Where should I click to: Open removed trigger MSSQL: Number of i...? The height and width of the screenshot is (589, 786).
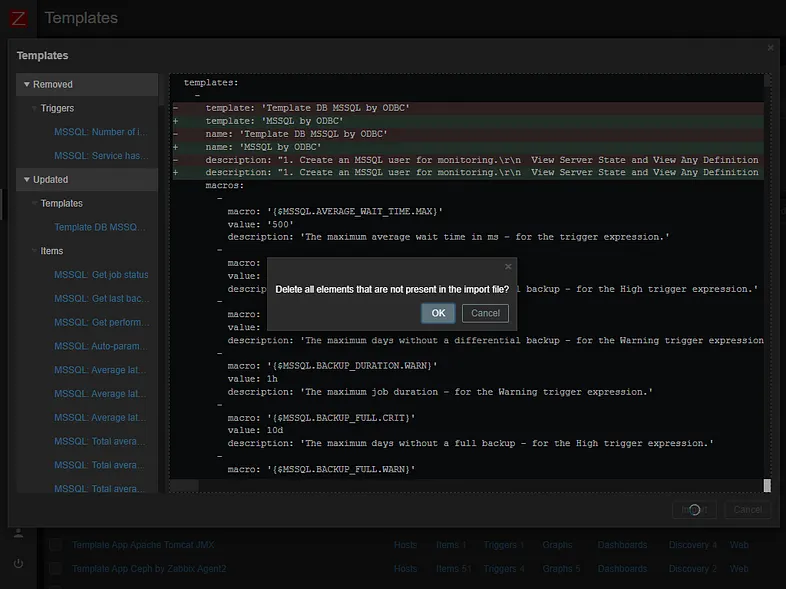click(101, 132)
